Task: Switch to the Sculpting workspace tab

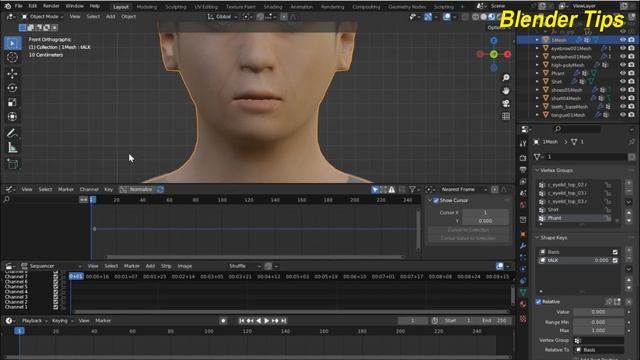Action: (x=176, y=7)
